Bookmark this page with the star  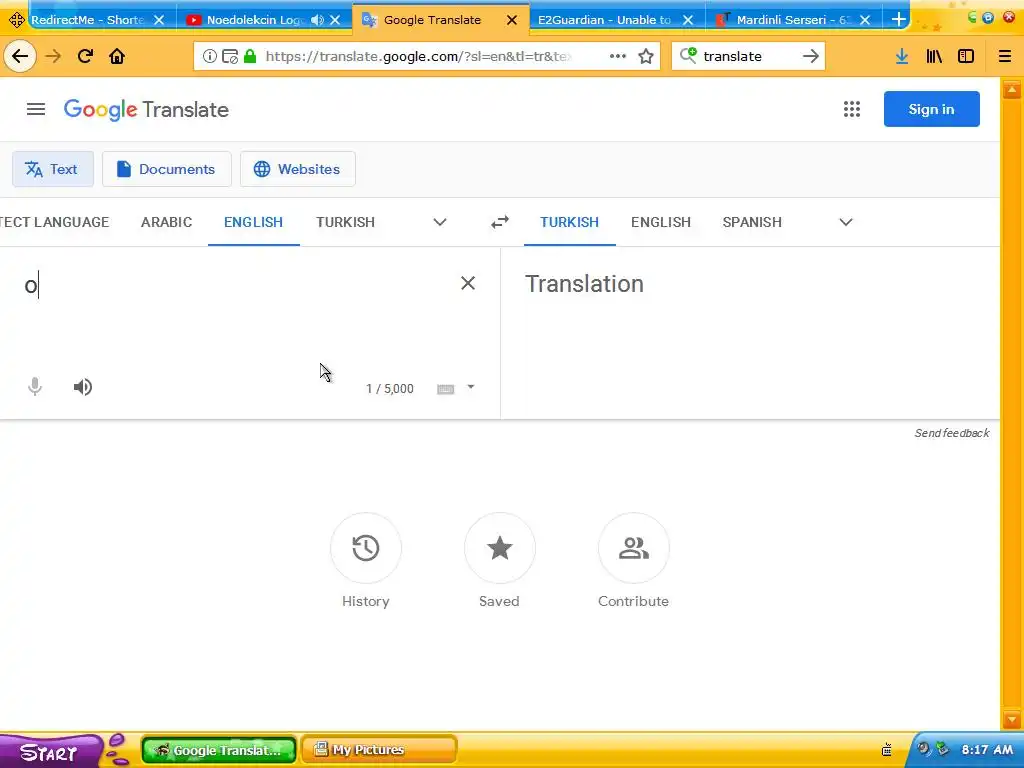646,56
